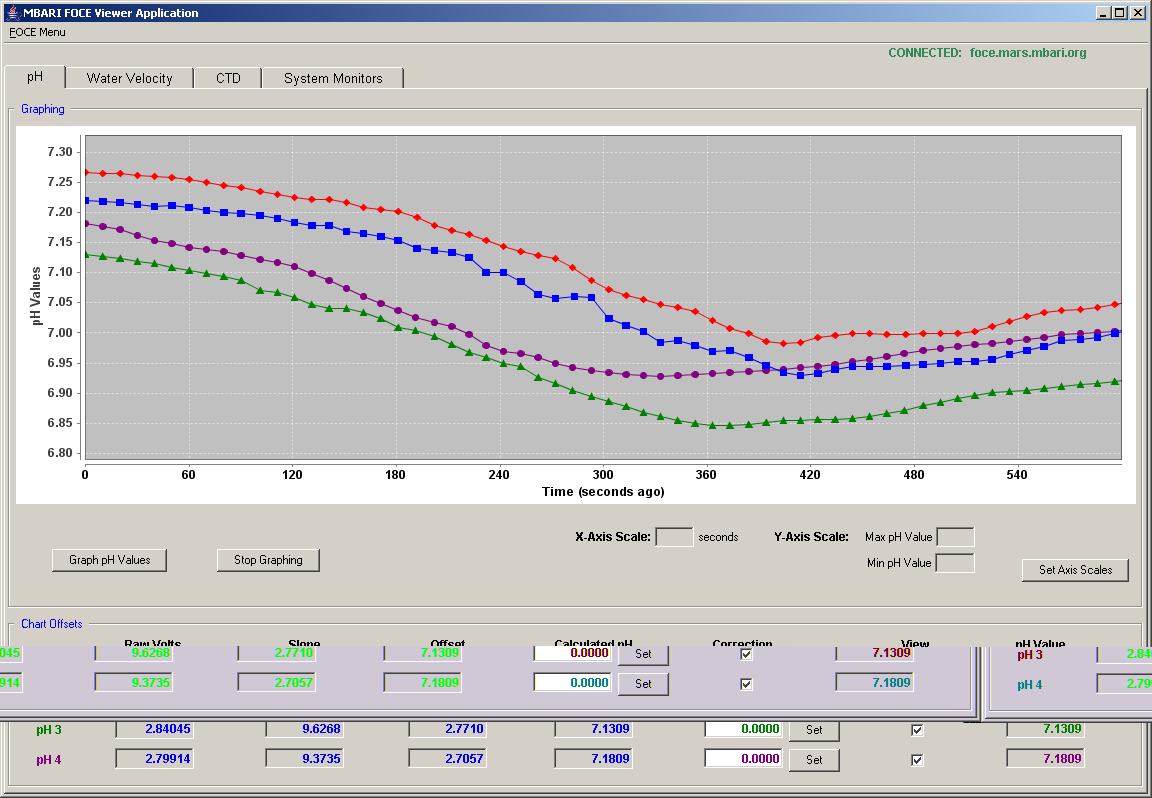Toggle the pH 3 View checkbox

pyautogui.click(x=917, y=730)
